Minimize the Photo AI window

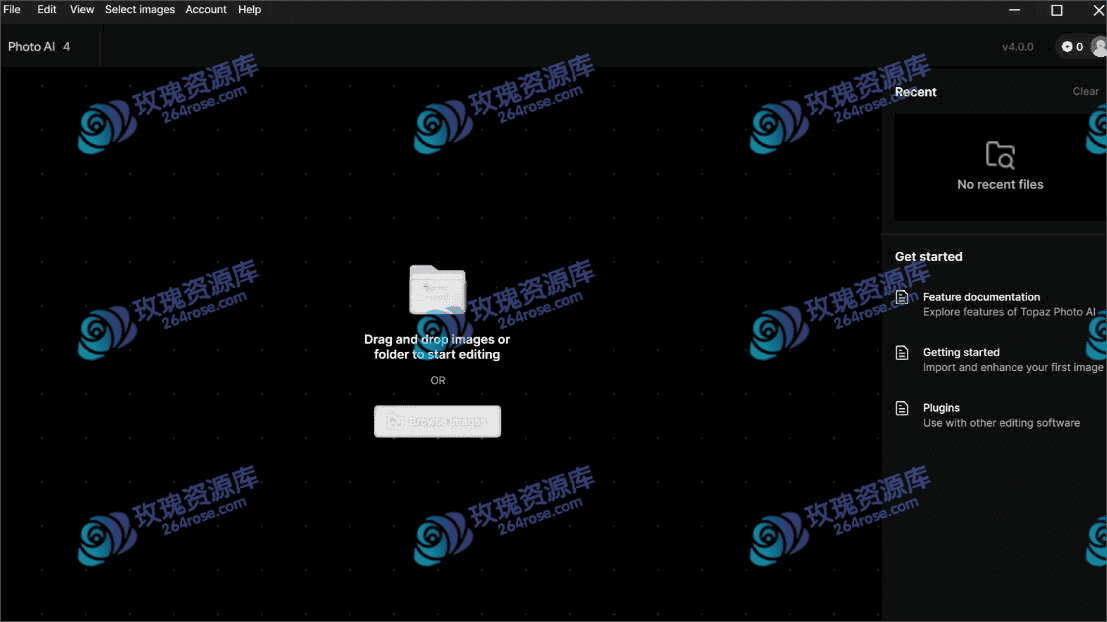pos(1015,10)
